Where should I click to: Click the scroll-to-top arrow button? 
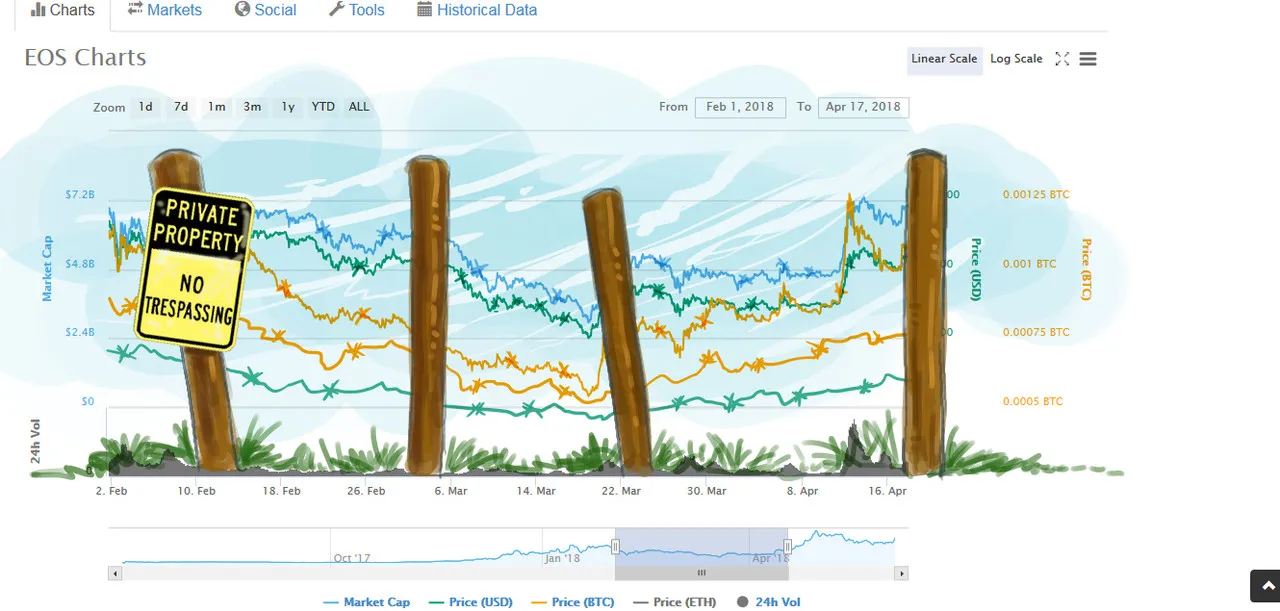click(1266, 586)
